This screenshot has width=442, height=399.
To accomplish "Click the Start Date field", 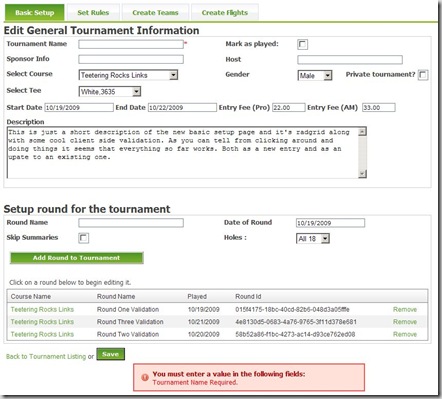I will tap(79, 108).
